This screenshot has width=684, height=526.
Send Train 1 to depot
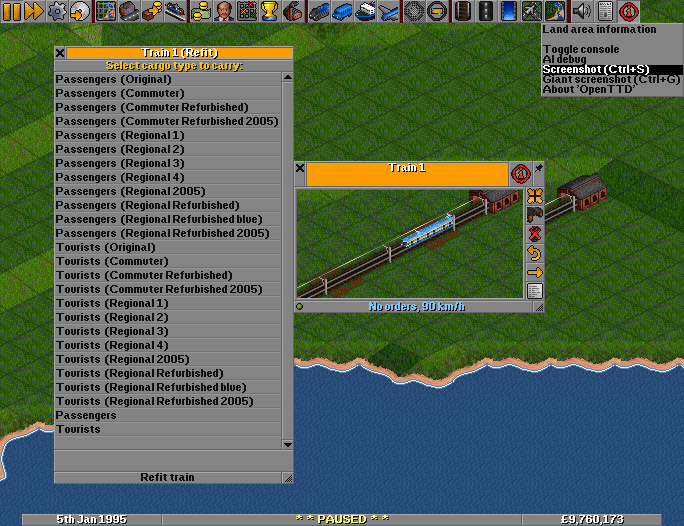click(535, 215)
